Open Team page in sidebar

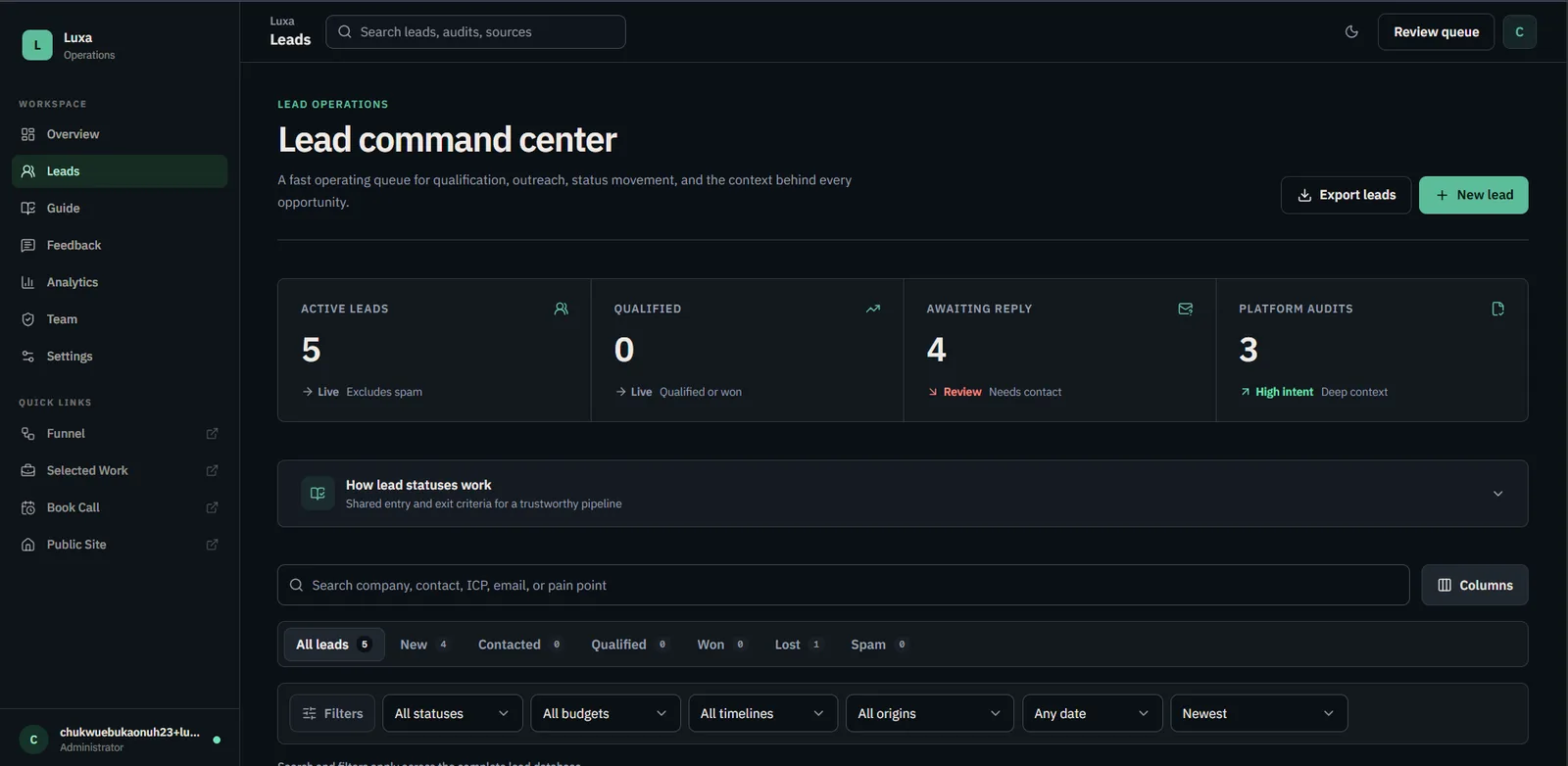pyautogui.click(x=120, y=319)
